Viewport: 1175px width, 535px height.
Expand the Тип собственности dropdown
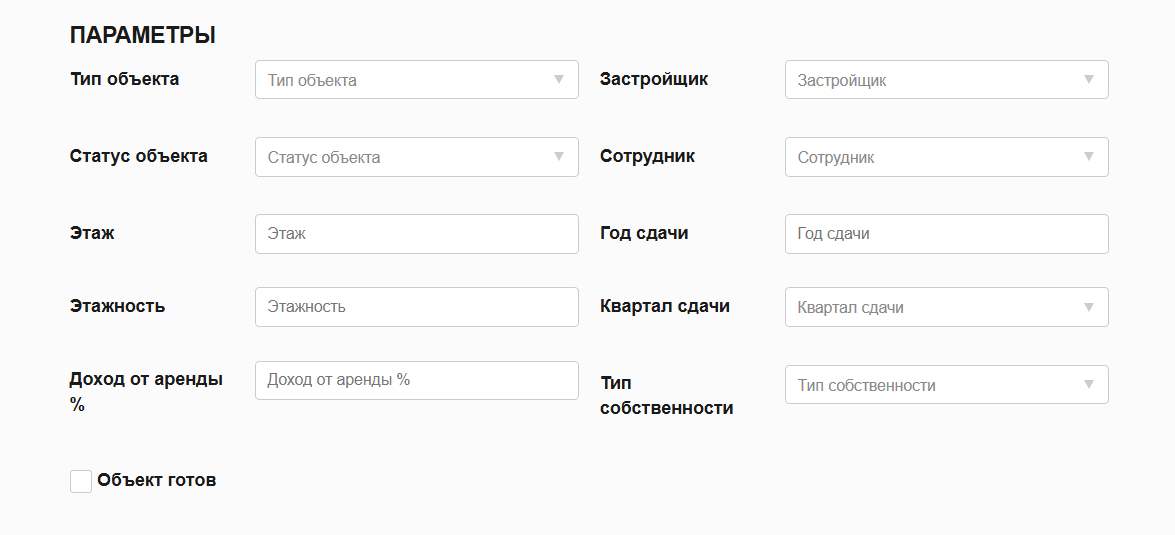pos(946,385)
